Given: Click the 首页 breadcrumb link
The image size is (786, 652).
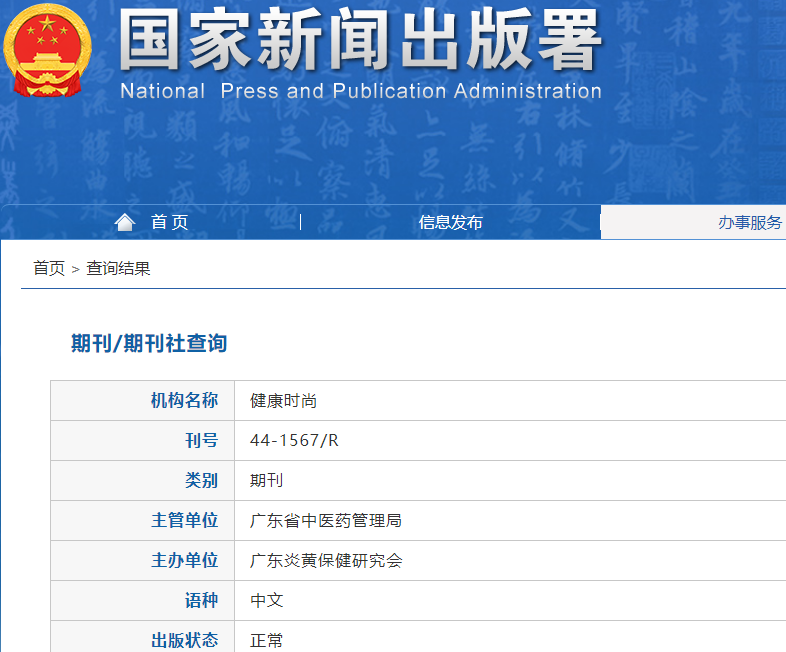Looking at the screenshot, I should pos(49,268).
